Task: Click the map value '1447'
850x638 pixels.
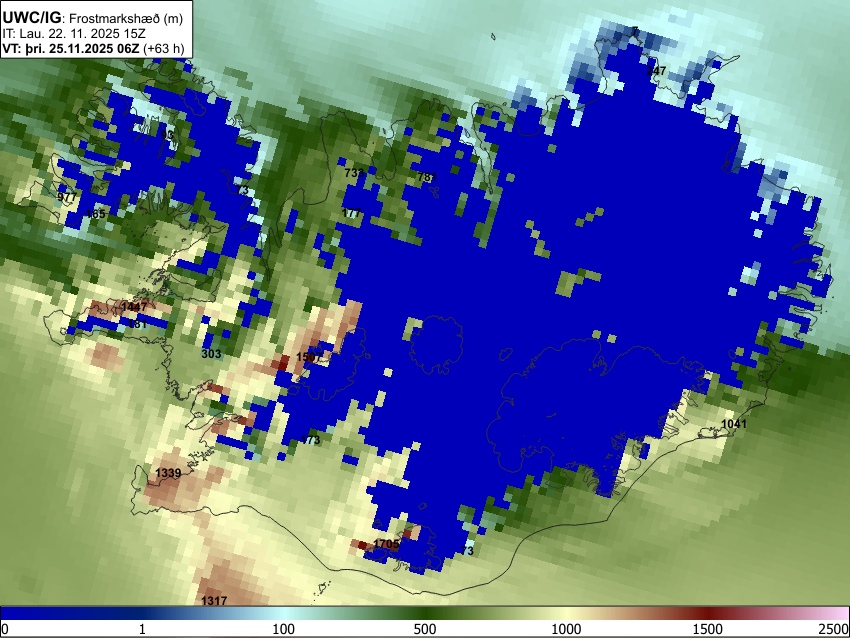Action: pos(134,307)
